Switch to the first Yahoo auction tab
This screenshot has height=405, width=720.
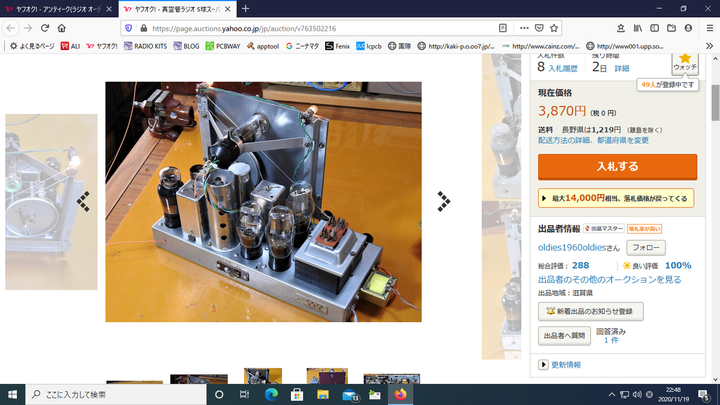click(x=58, y=9)
